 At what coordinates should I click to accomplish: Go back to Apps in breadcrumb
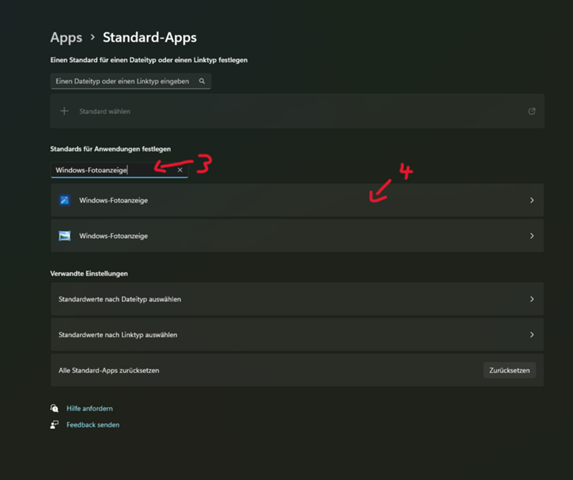(66, 38)
